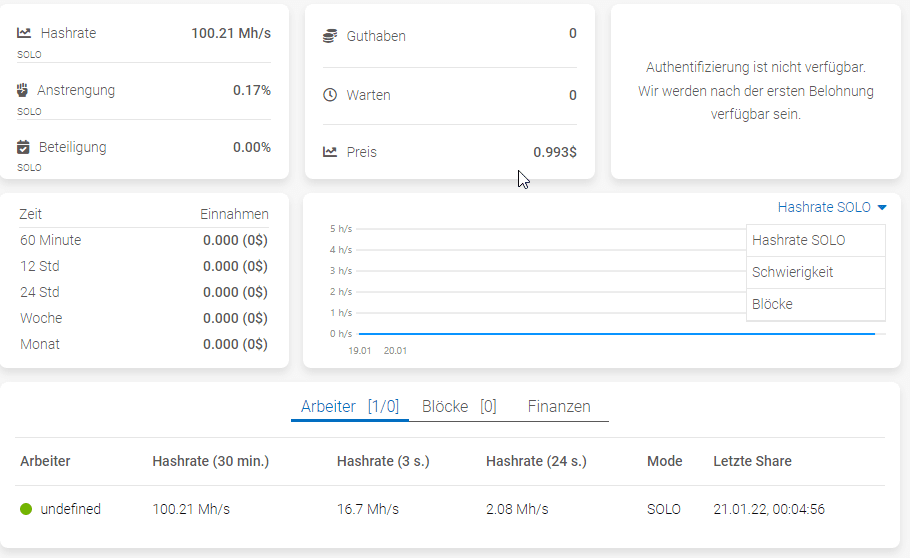Switch to the Arbeiter [1/0] tab
Viewport: 910px width, 558px height.
pyautogui.click(x=350, y=406)
